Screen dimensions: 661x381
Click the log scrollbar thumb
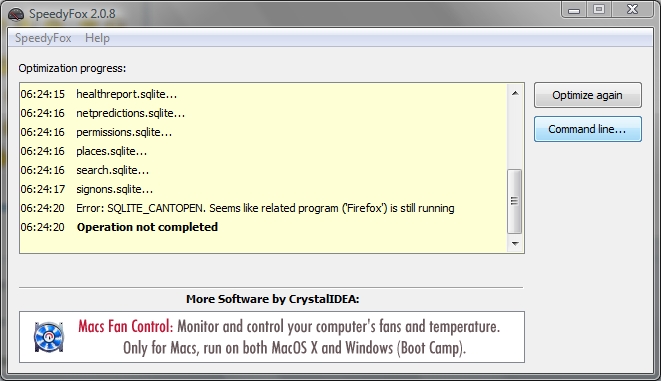click(x=514, y=201)
